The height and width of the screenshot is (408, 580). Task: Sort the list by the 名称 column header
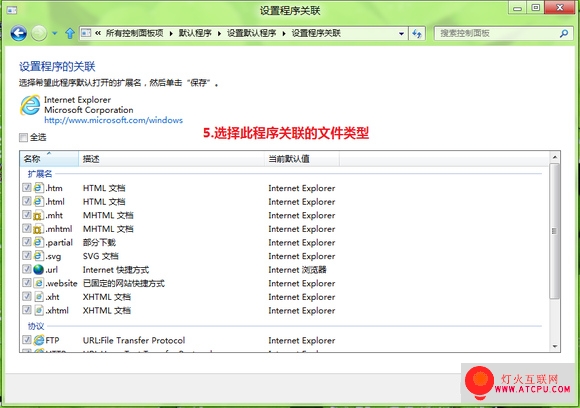(49, 159)
